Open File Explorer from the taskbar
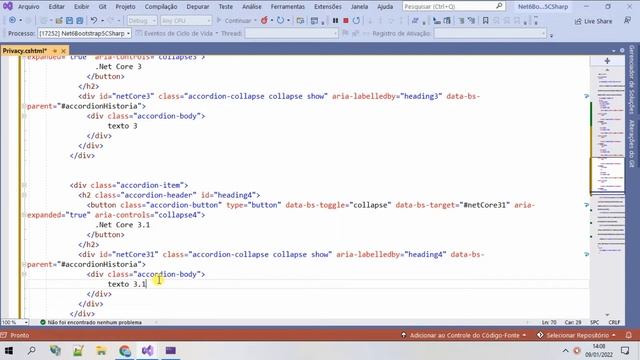Viewport: 640px width, 360px height. point(101,351)
